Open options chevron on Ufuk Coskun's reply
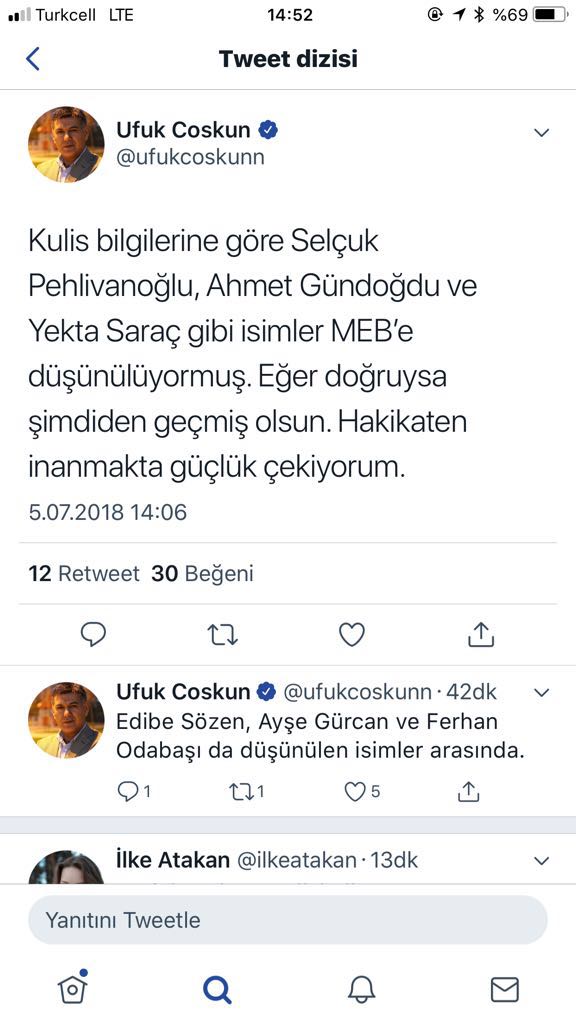 coord(542,691)
